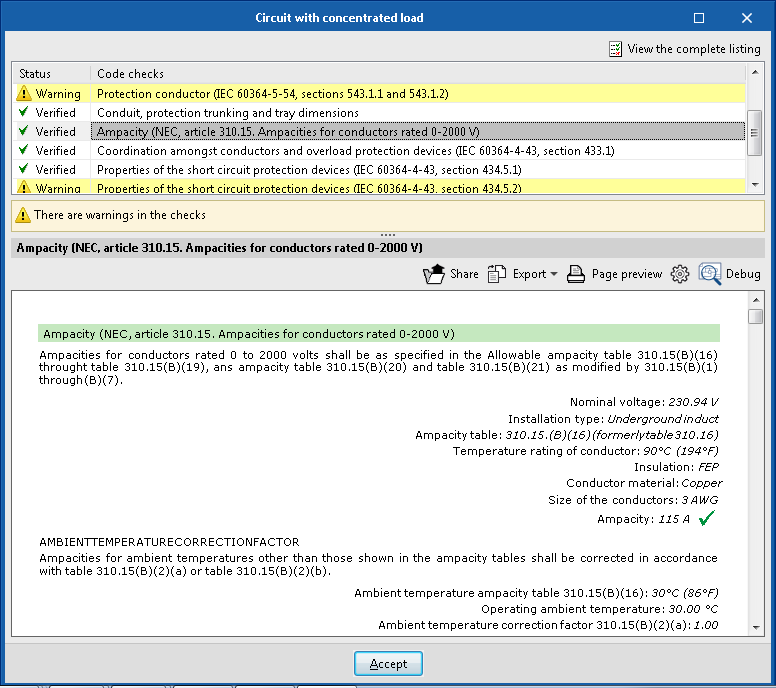Viewport: 776px width, 688px height.
Task: Click the Export document icon
Action: [497, 274]
